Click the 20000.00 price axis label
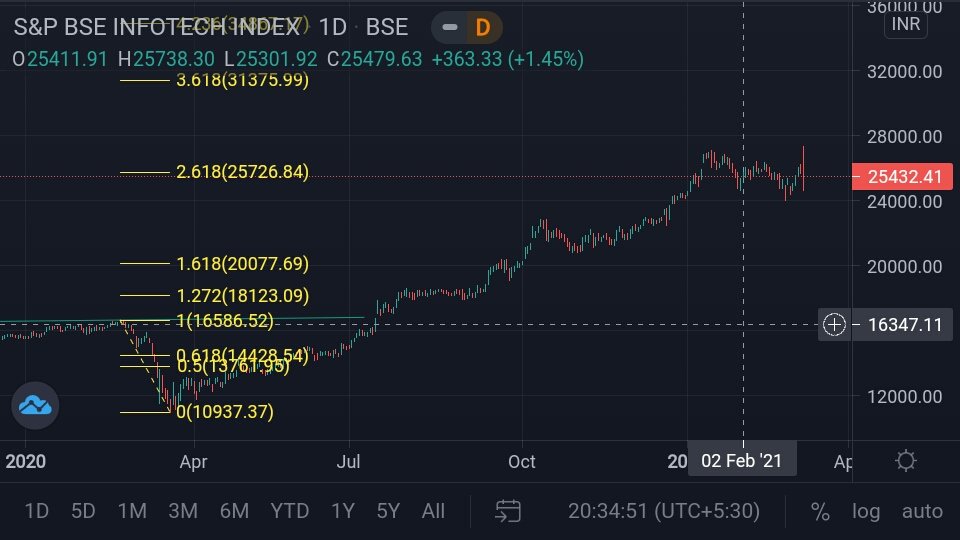The image size is (960, 540). pos(904,266)
